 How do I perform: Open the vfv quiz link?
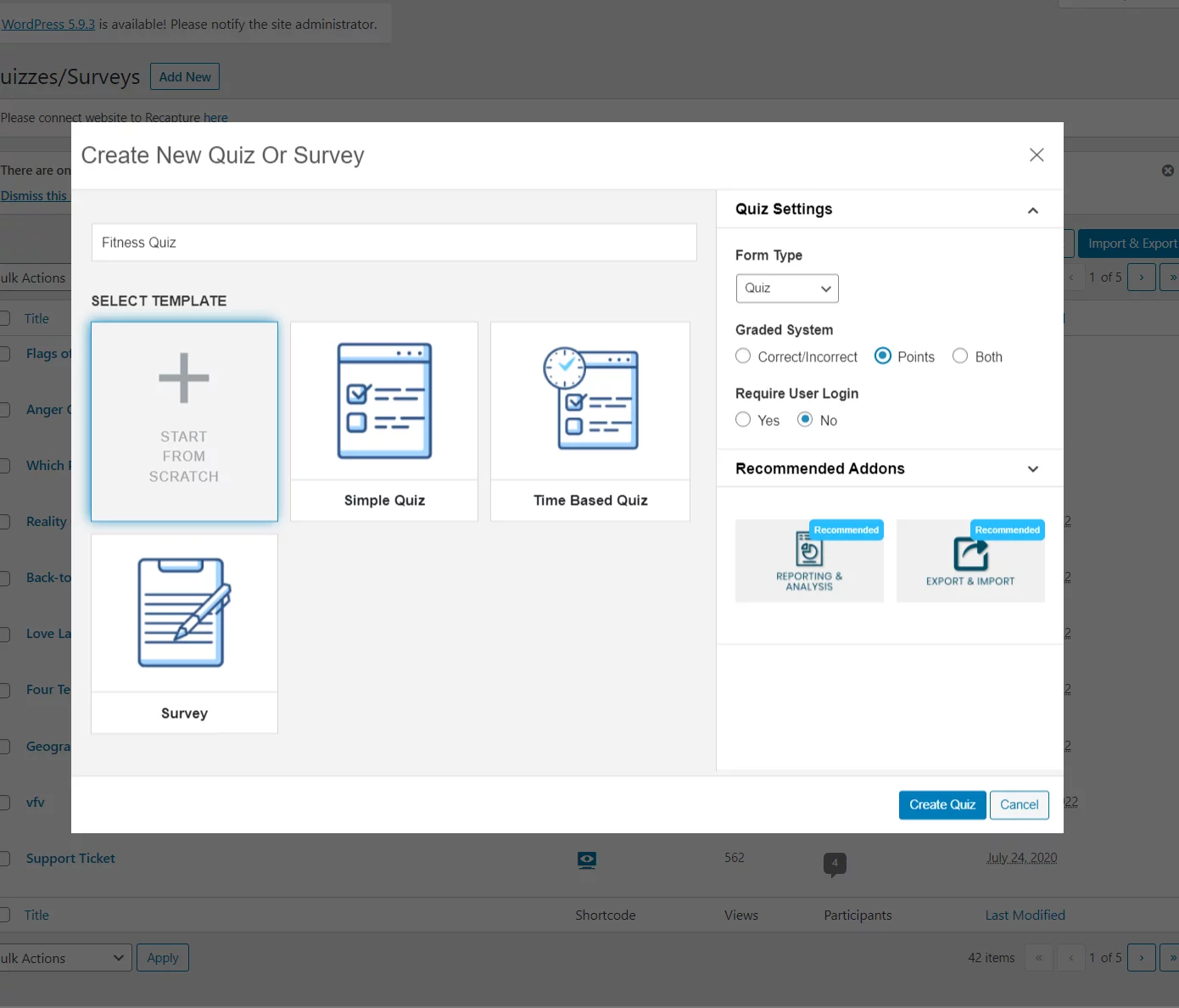(x=36, y=803)
